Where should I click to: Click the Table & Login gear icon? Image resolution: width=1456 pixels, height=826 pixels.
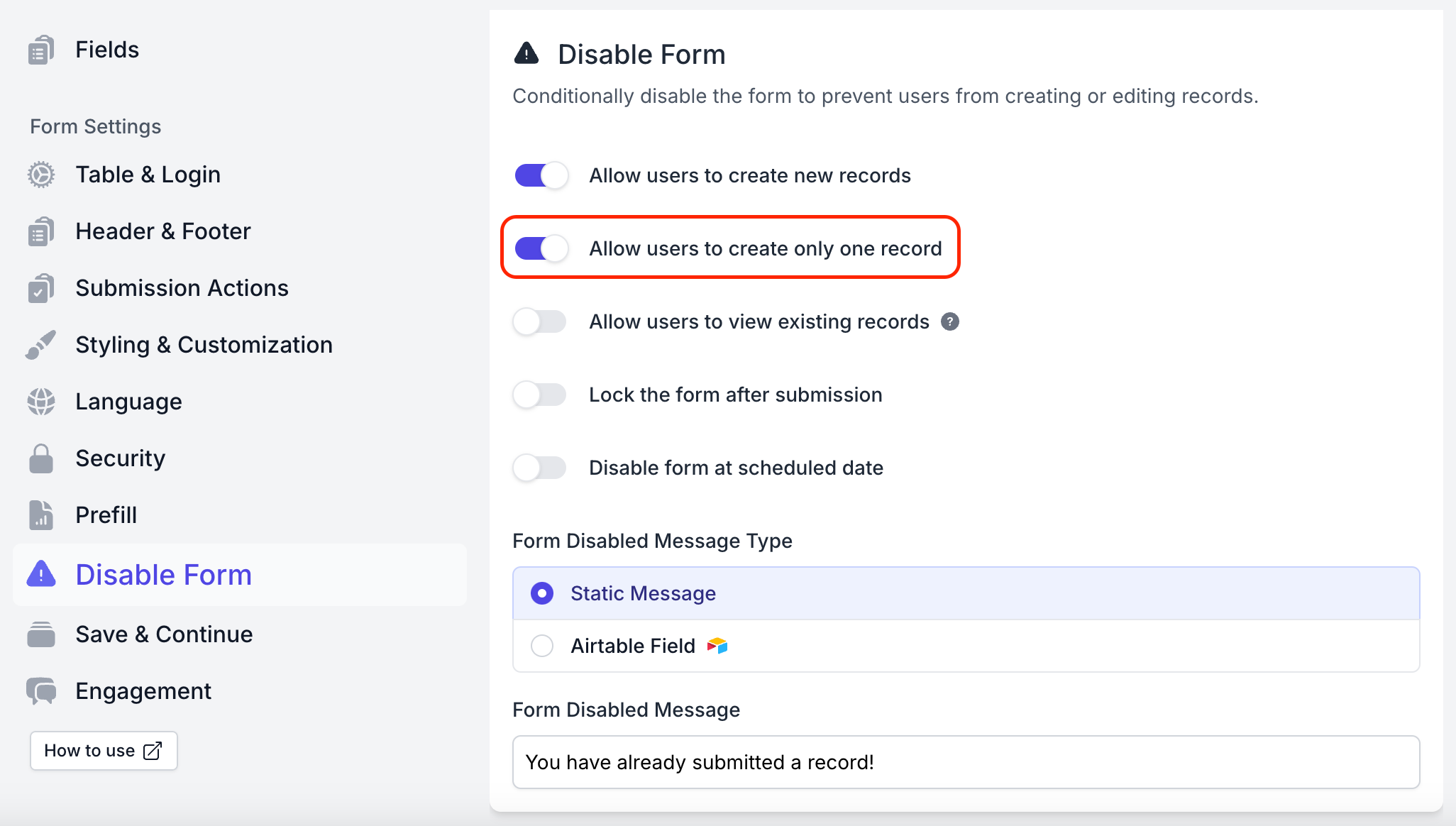41,175
